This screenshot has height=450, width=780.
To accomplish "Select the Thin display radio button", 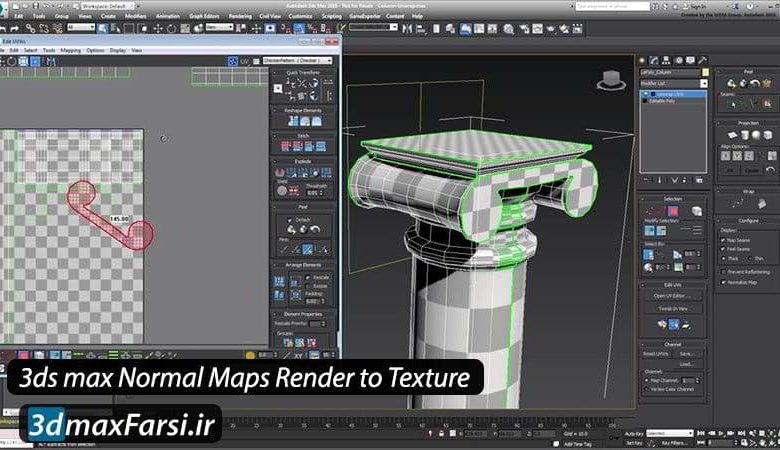I will [x=750, y=259].
